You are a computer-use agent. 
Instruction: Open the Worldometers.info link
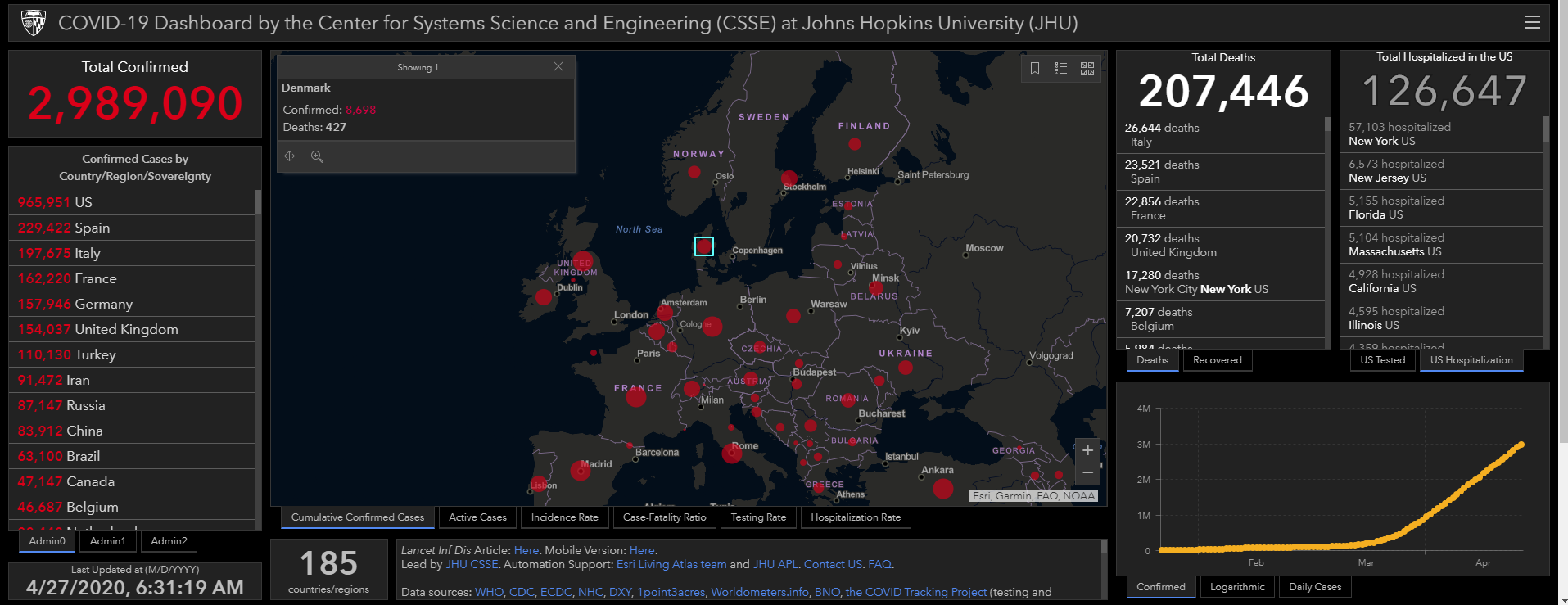pos(760,592)
